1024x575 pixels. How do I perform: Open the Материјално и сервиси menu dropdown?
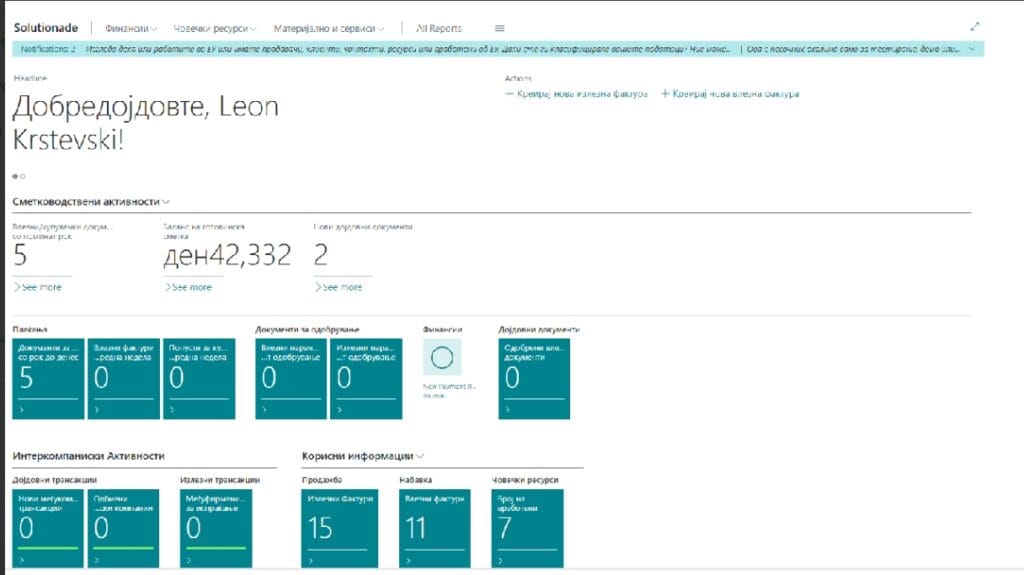pos(328,29)
